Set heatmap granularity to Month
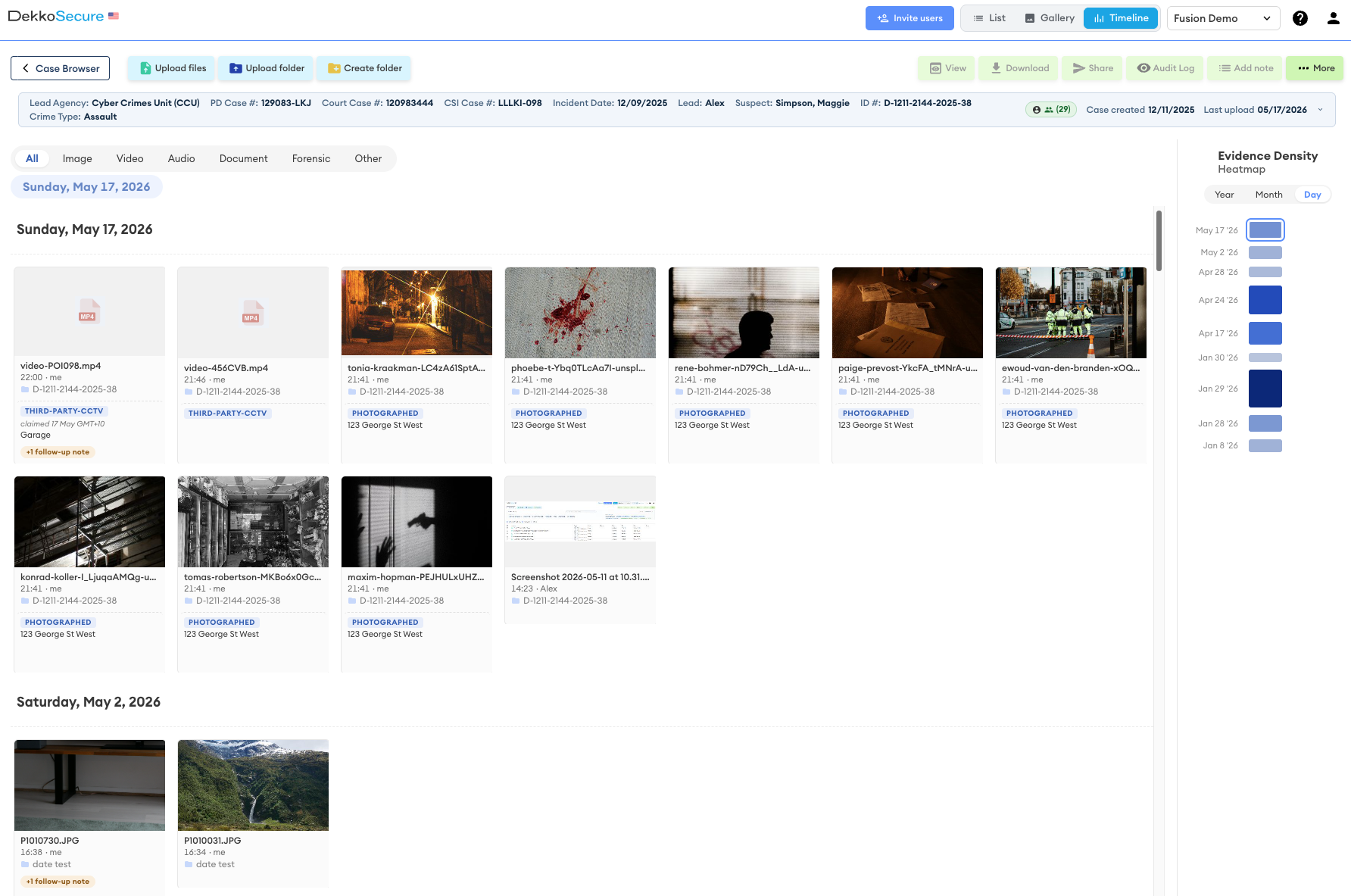 1269,195
